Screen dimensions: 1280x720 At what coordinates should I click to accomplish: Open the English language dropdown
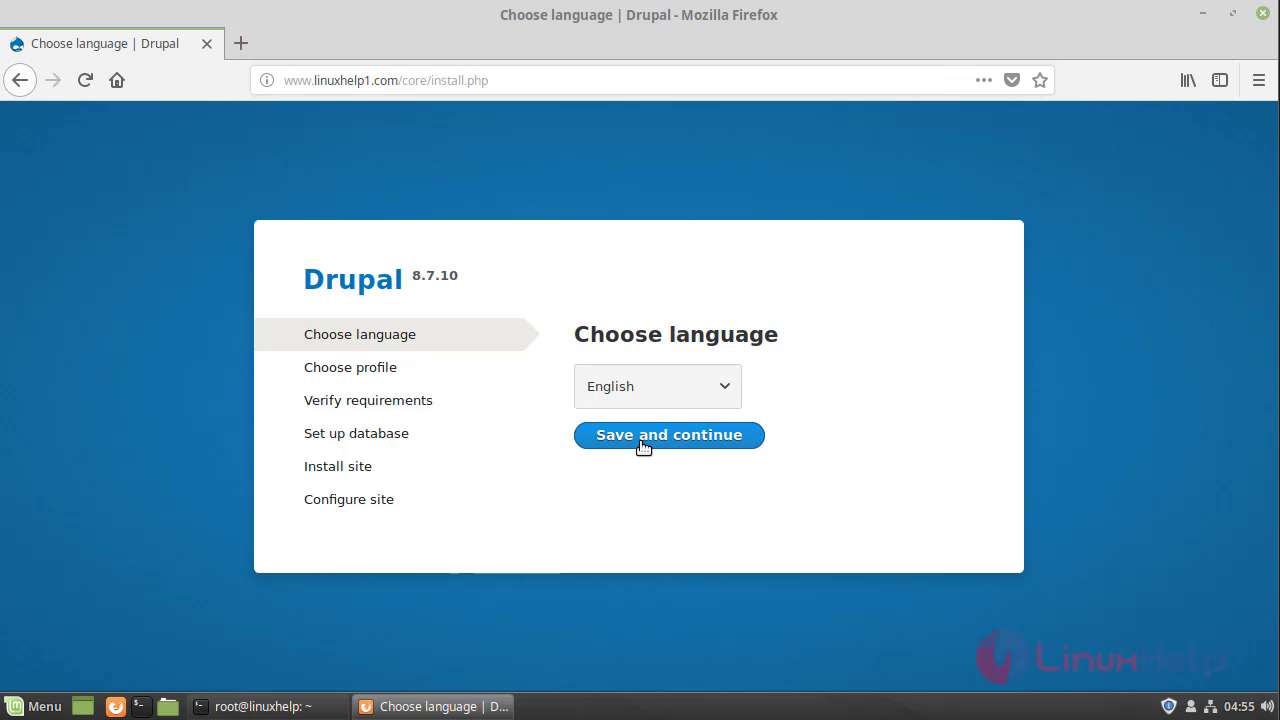tap(658, 386)
